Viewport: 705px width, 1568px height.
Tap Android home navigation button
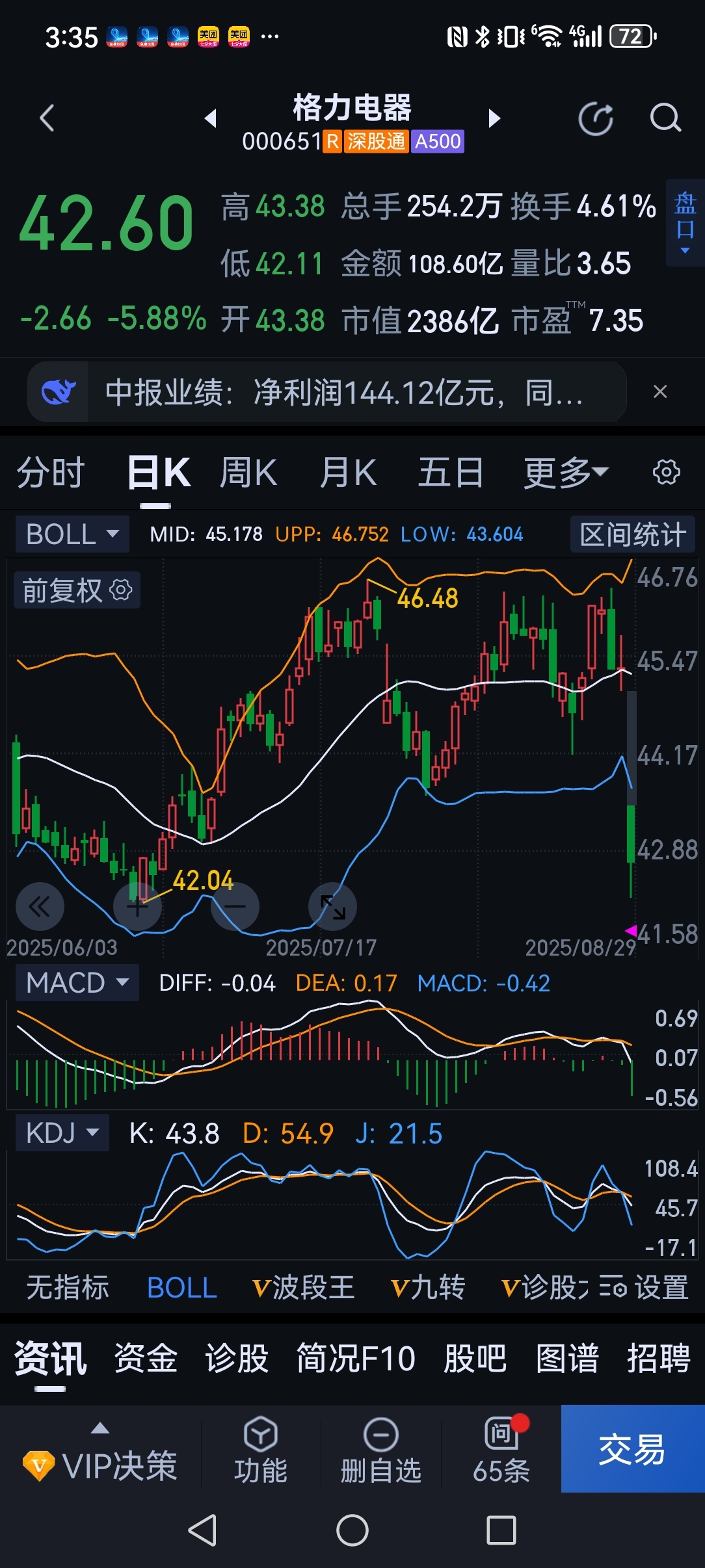(352, 1530)
